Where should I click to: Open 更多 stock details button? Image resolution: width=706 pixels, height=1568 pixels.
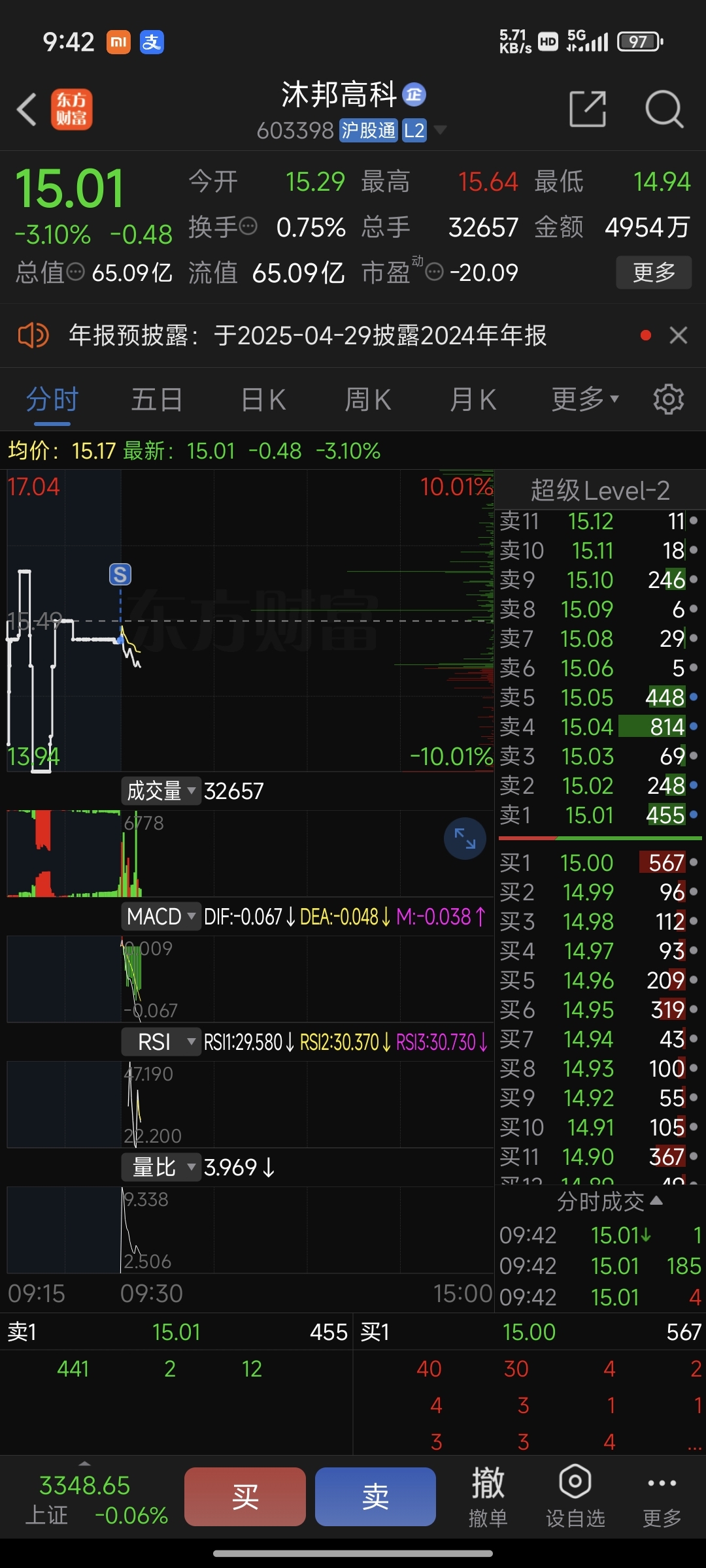click(654, 272)
